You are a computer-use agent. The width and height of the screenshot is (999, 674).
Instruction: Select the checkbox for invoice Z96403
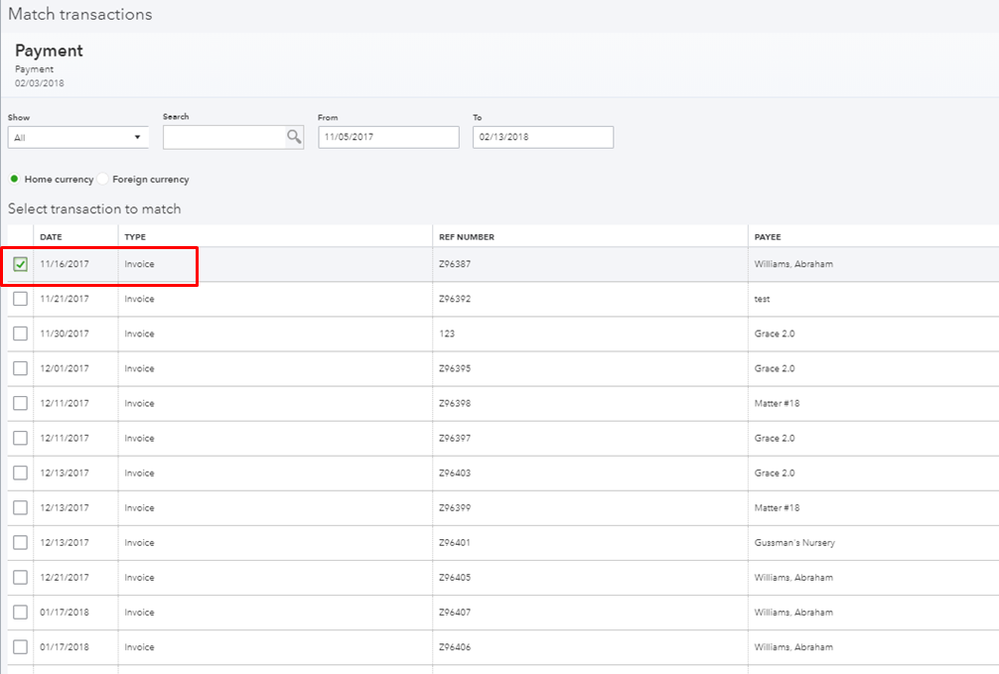coord(20,473)
